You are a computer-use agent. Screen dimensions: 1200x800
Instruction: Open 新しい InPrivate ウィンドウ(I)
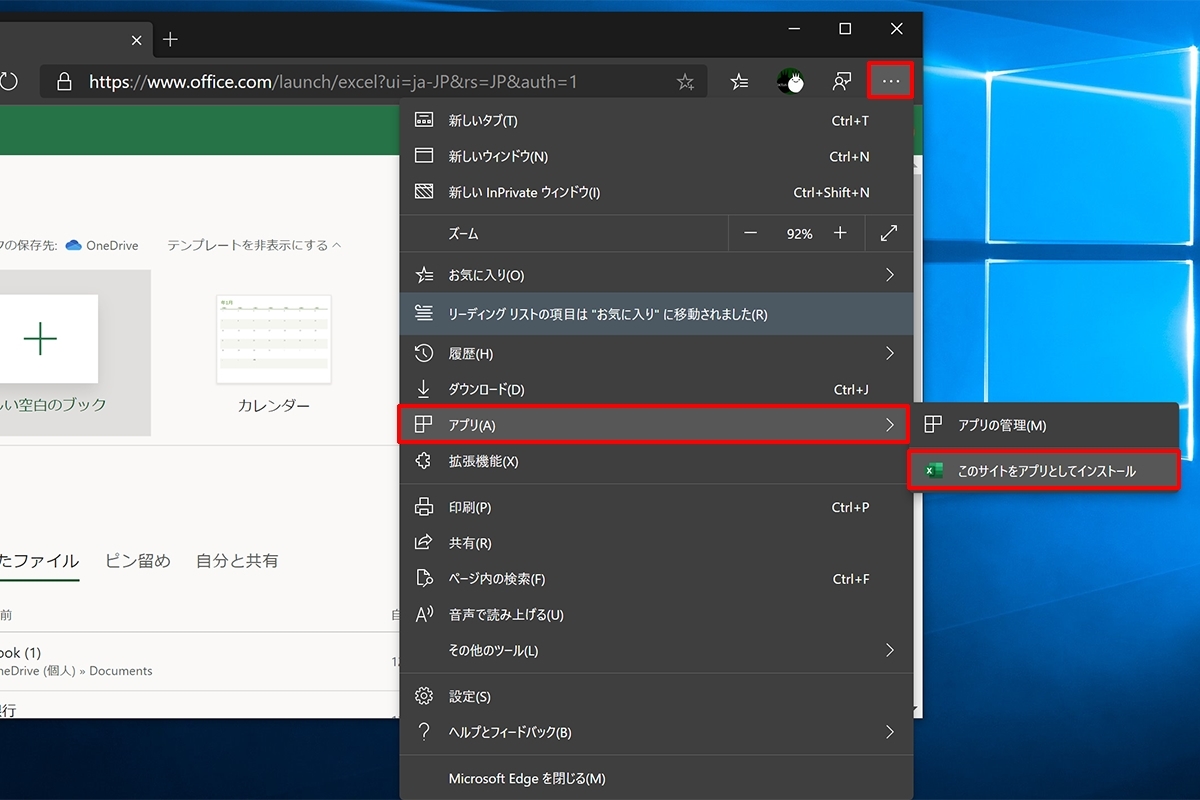point(656,193)
